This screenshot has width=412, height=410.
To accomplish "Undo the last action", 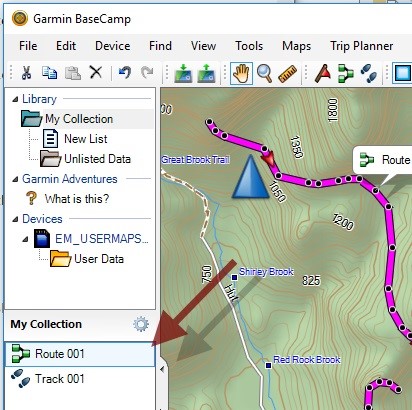I will 124,72.
